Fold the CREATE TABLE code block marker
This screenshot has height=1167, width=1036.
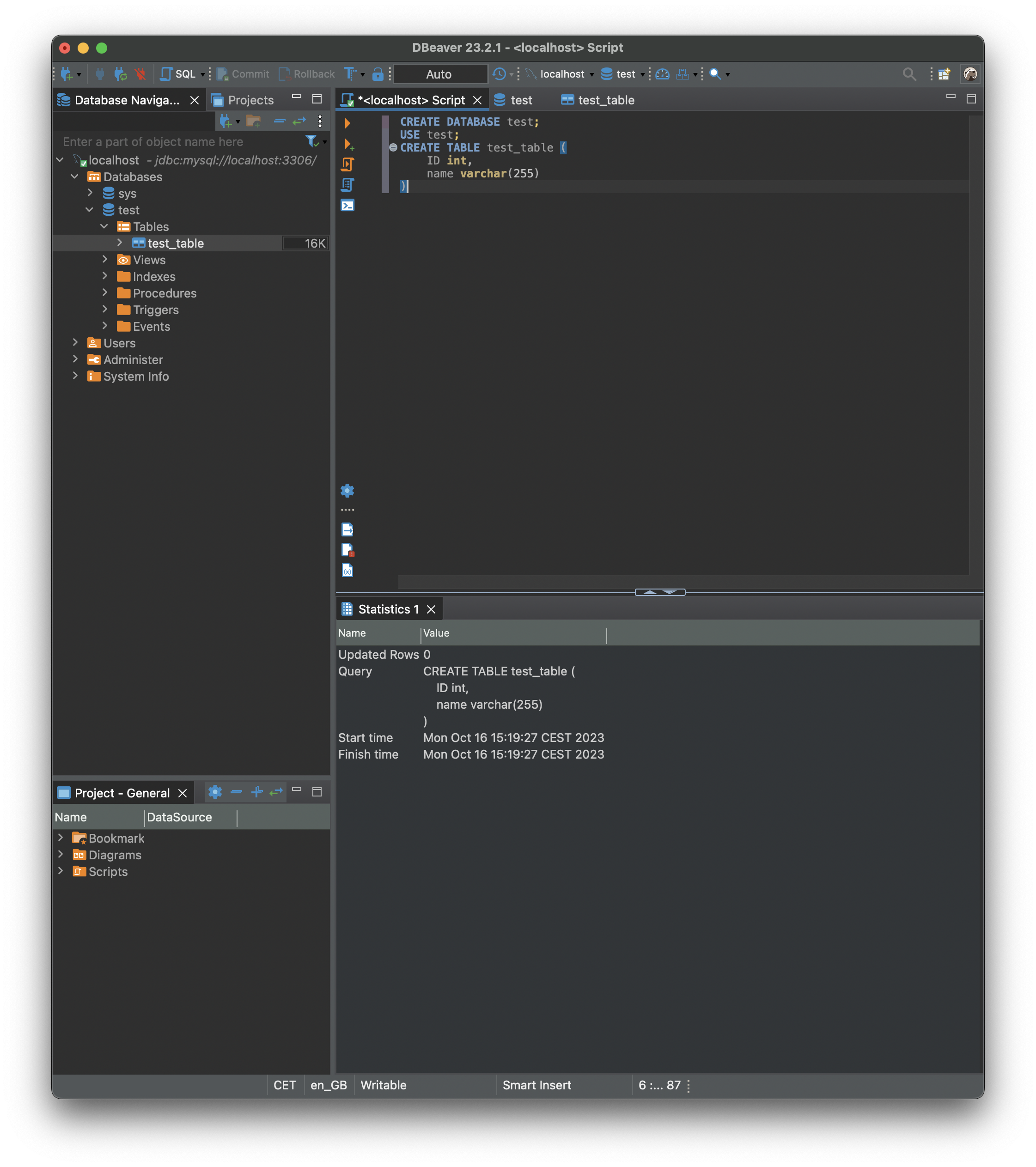pyautogui.click(x=393, y=147)
